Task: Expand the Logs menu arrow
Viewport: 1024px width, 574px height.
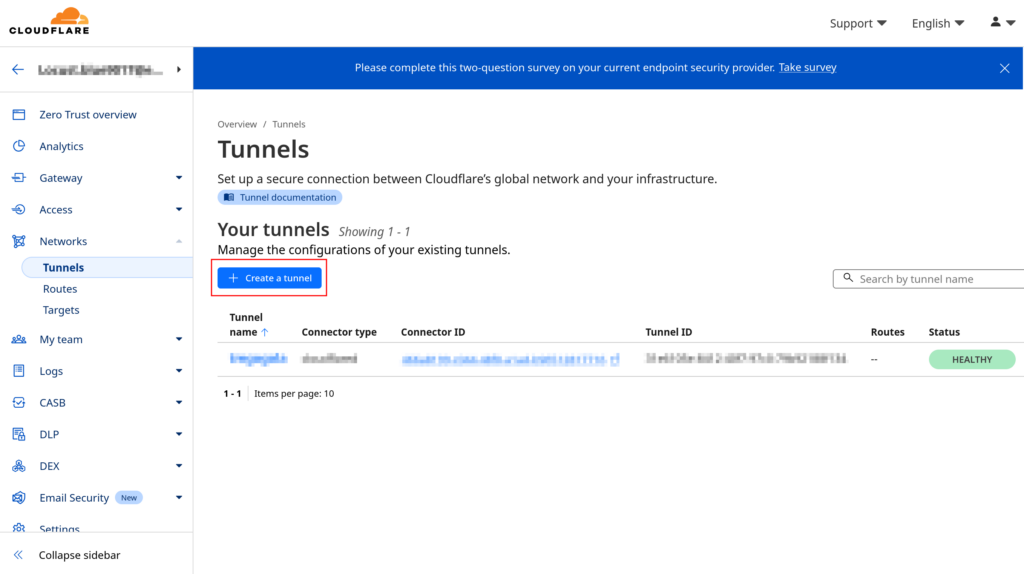Action: pos(178,370)
